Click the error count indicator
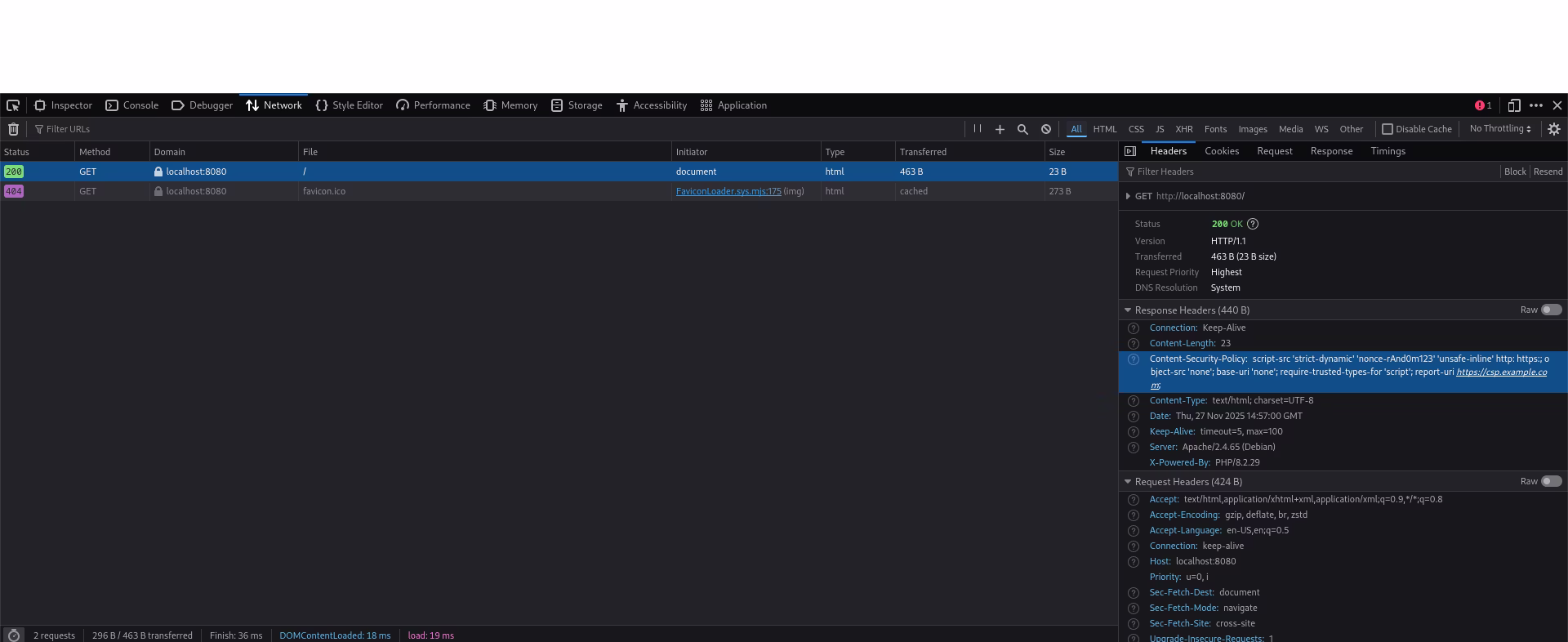 point(1483,105)
